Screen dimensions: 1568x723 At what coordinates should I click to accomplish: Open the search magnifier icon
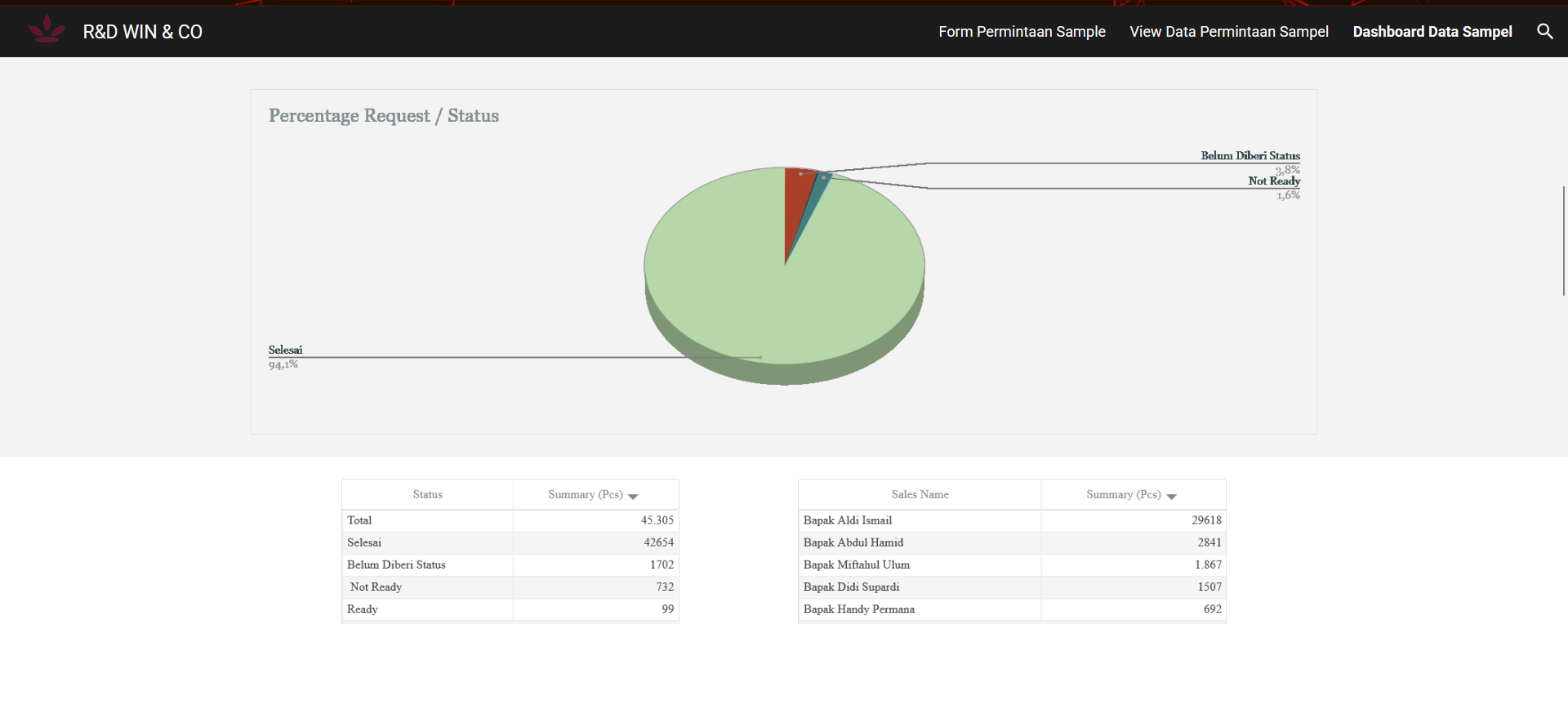[x=1544, y=32]
